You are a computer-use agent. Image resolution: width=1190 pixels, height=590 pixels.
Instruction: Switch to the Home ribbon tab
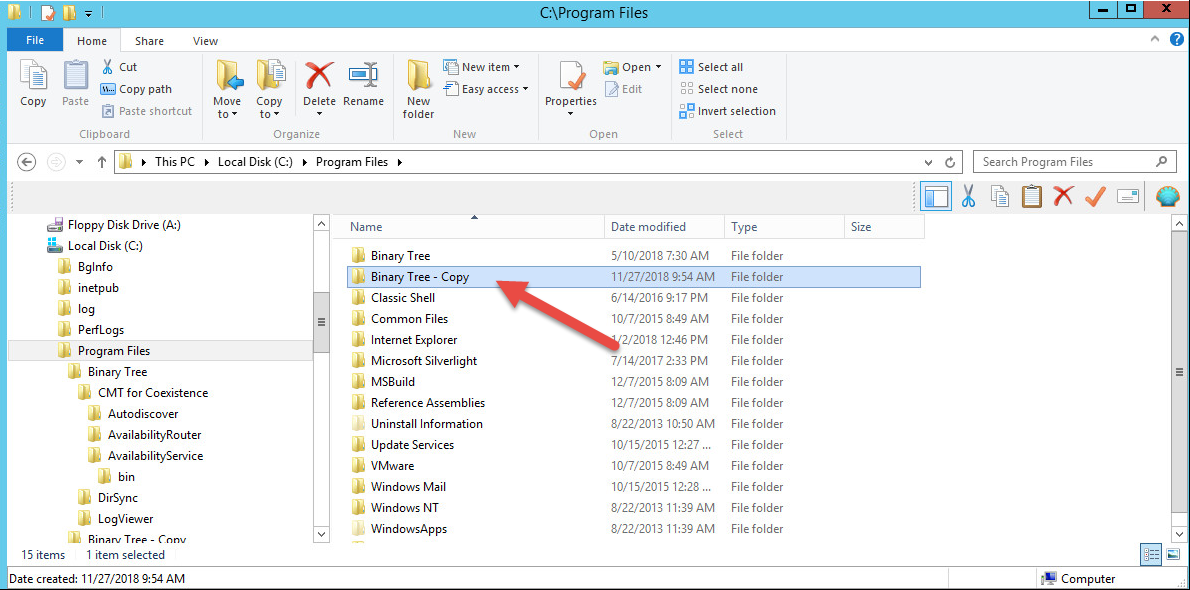(x=92, y=41)
